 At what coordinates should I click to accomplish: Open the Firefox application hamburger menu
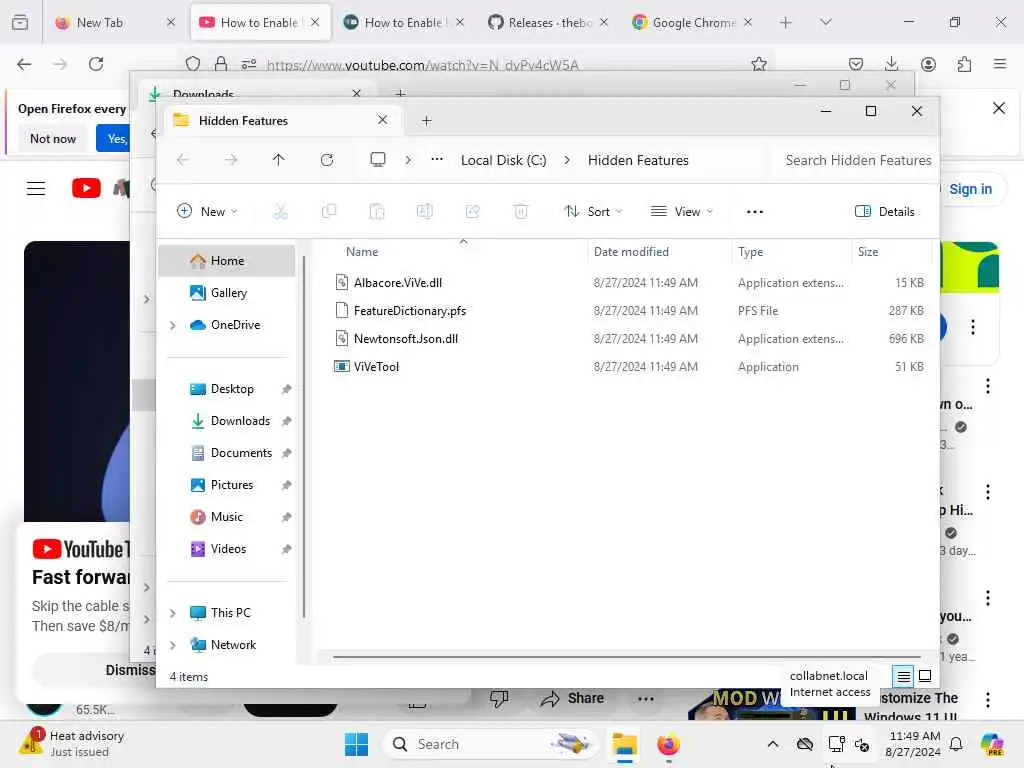coord(1000,64)
